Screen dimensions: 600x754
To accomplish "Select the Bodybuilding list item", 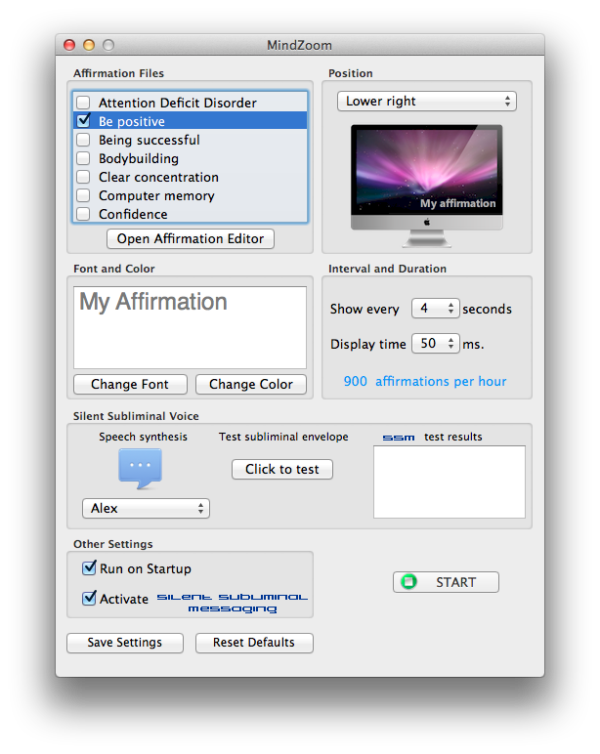I will click(139, 158).
